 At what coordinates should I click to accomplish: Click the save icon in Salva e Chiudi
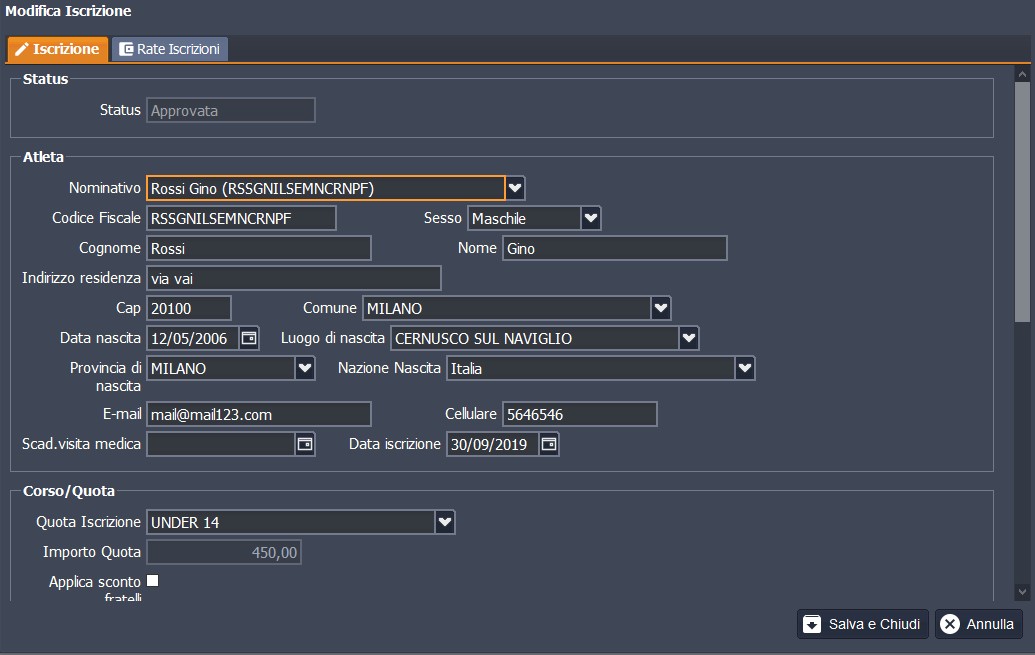(812, 624)
